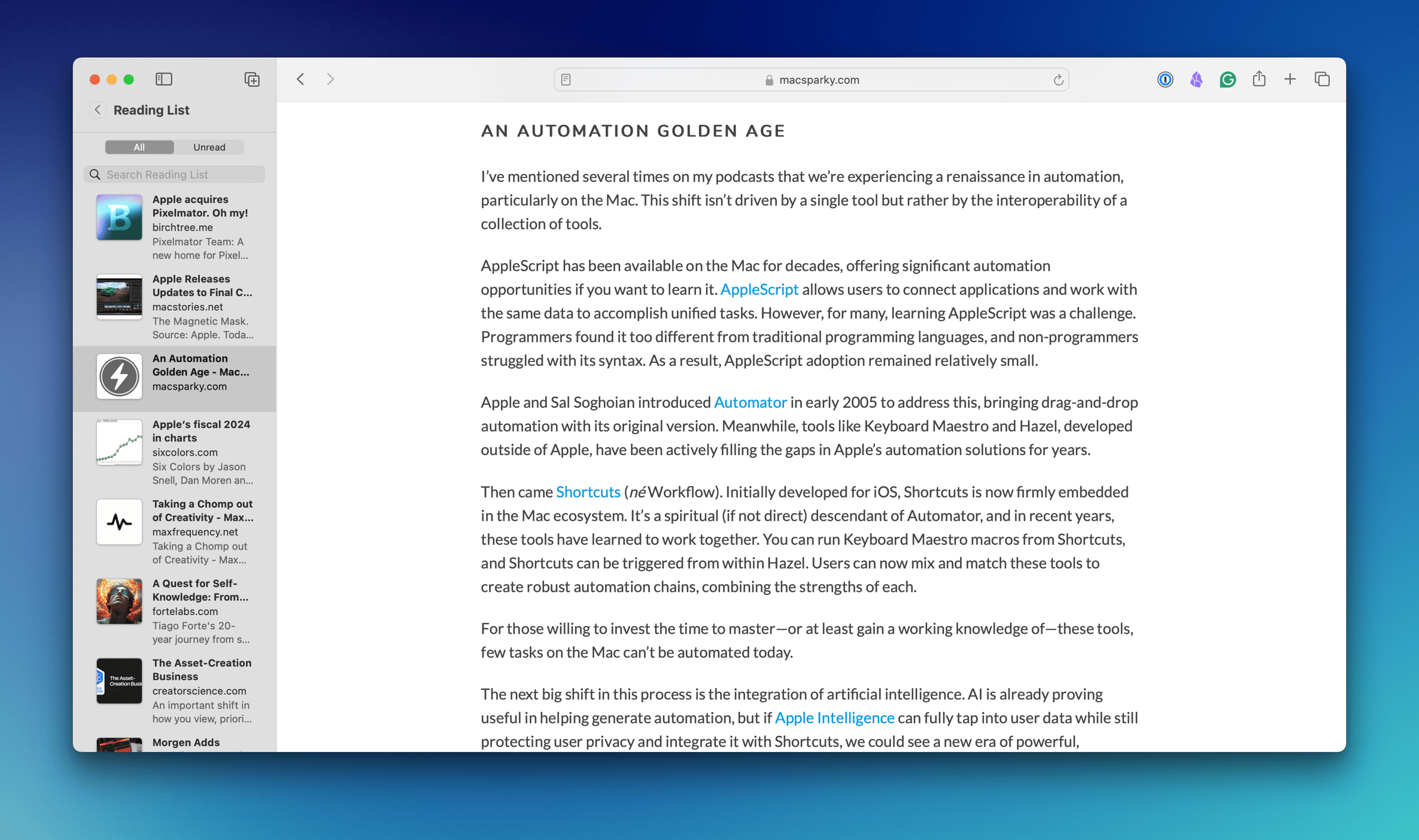
Task: Open 'Apple Releases Updates to Final C...' item
Action: click(x=174, y=306)
